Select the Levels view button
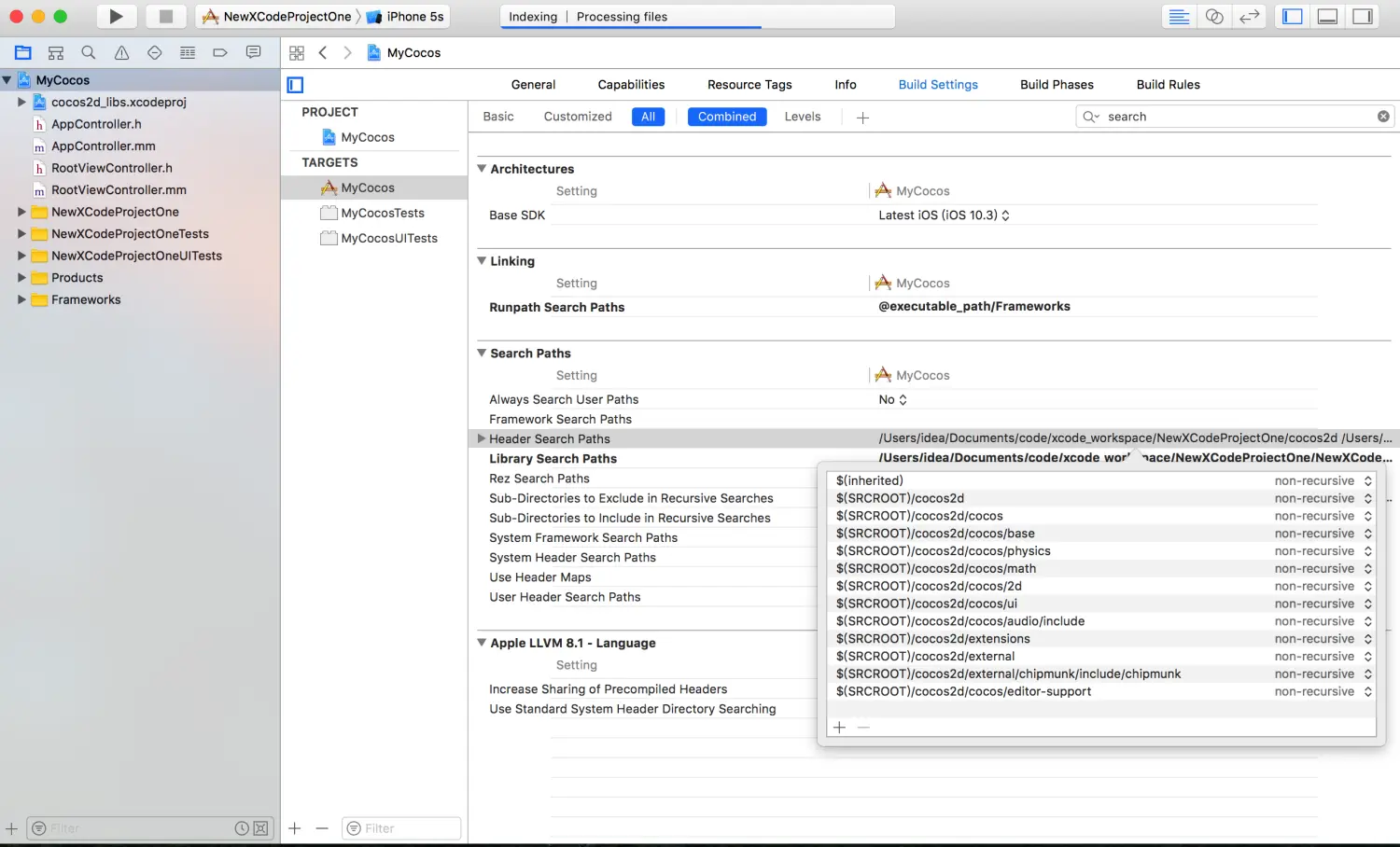The image size is (1400, 847). click(803, 117)
